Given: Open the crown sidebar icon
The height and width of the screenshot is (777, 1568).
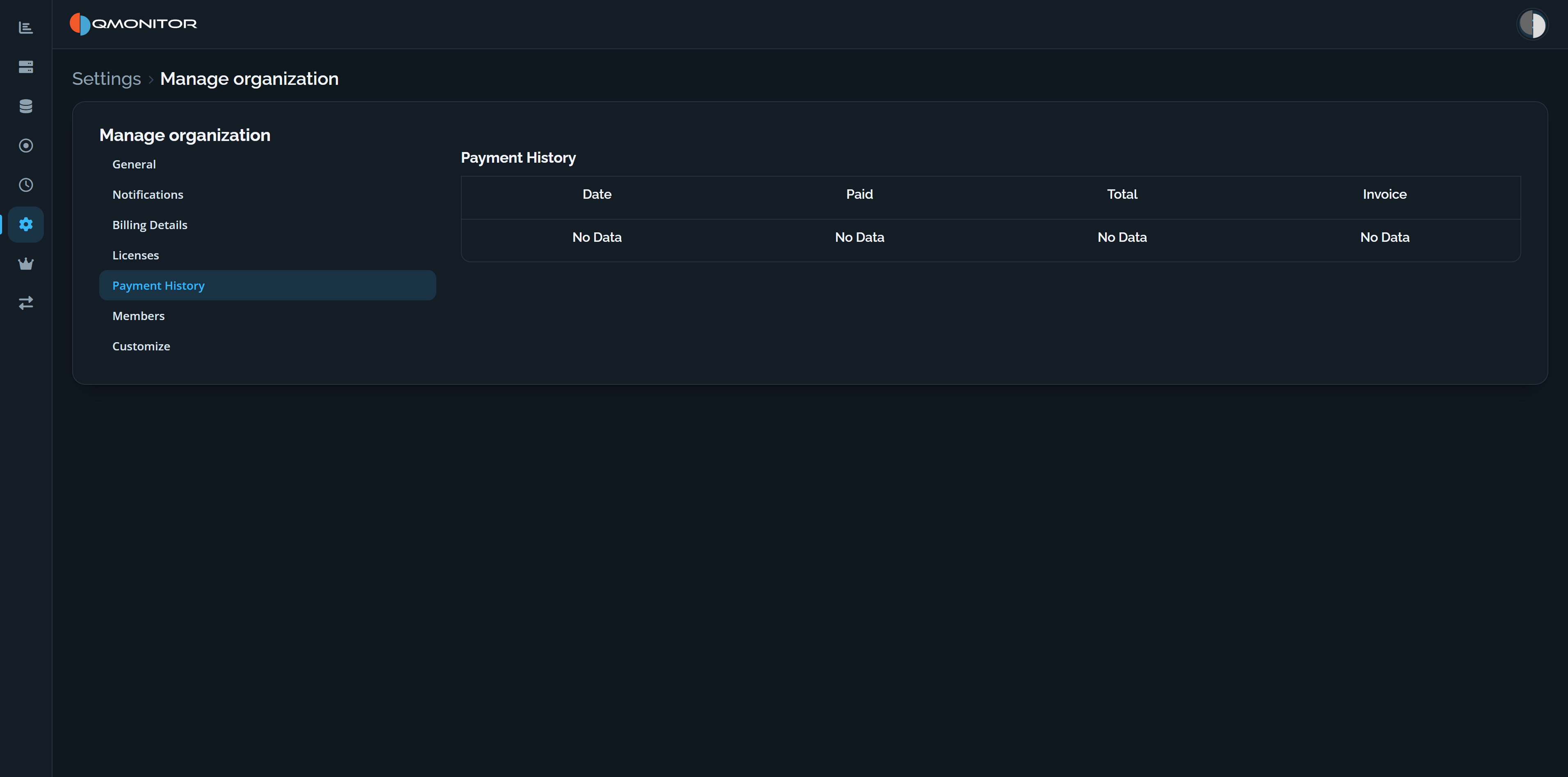Looking at the screenshot, I should click(25, 264).
